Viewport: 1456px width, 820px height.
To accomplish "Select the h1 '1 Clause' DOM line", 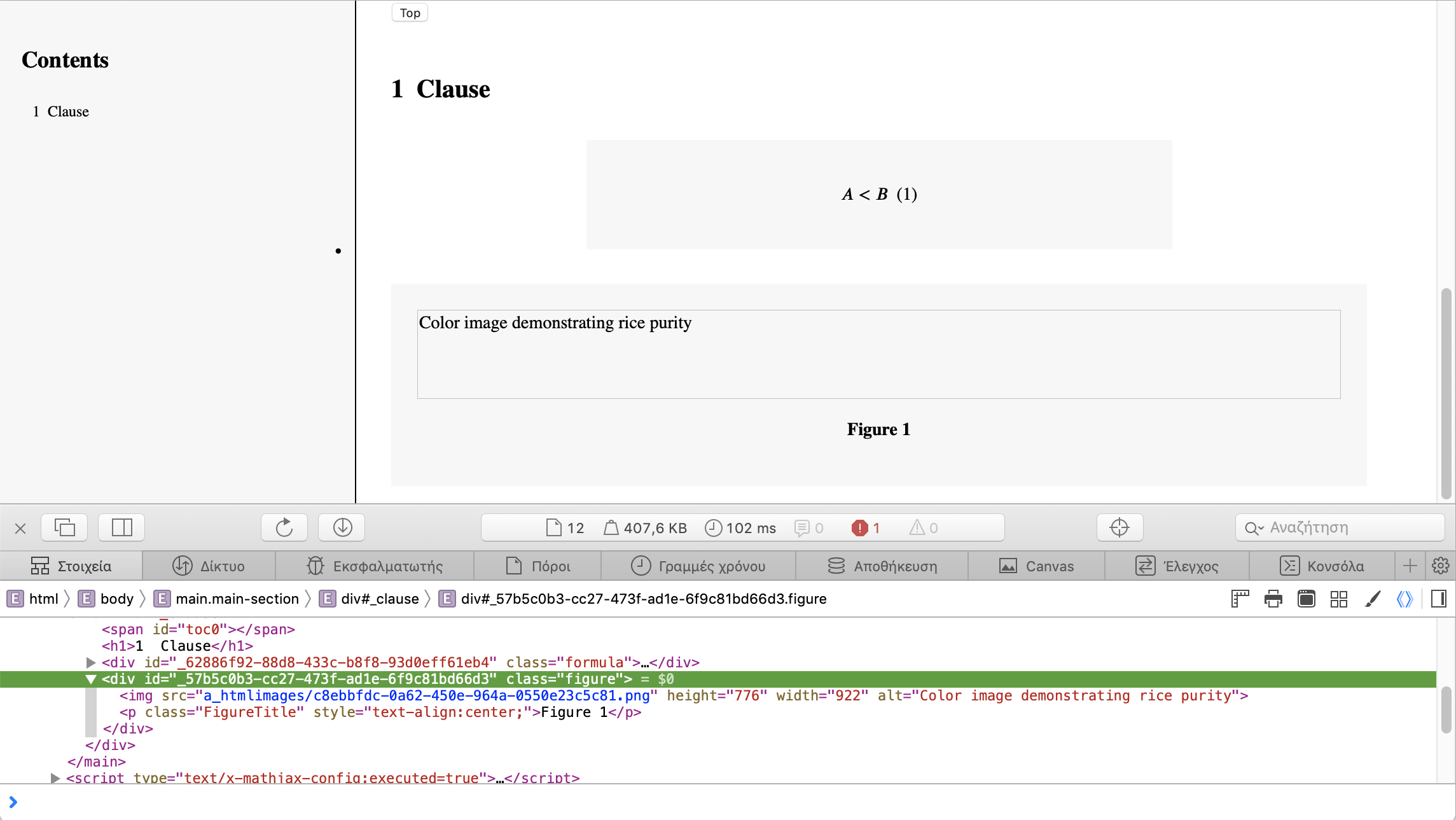I will coord(177,646).
